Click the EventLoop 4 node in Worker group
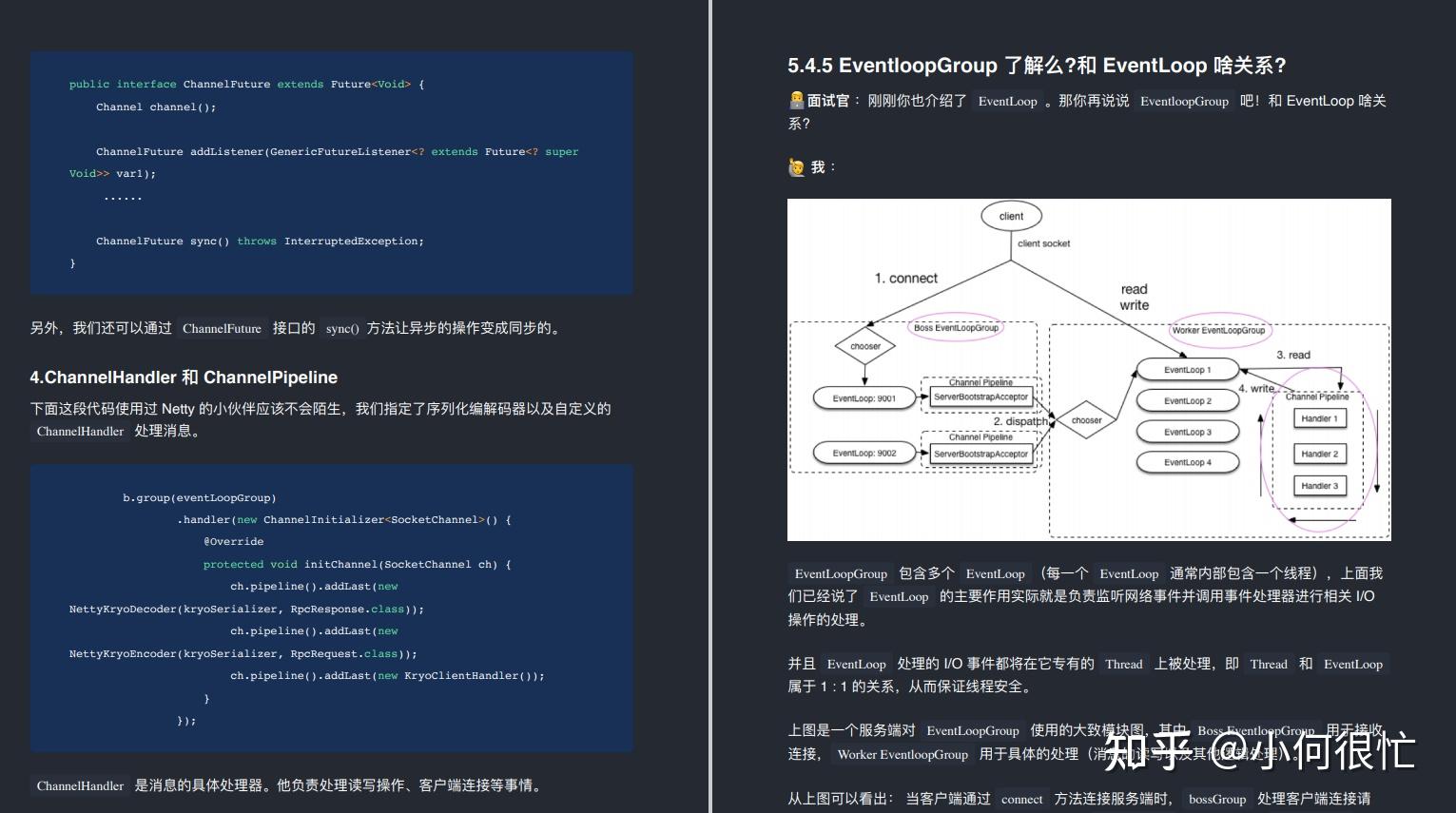 pos(1188,462)
